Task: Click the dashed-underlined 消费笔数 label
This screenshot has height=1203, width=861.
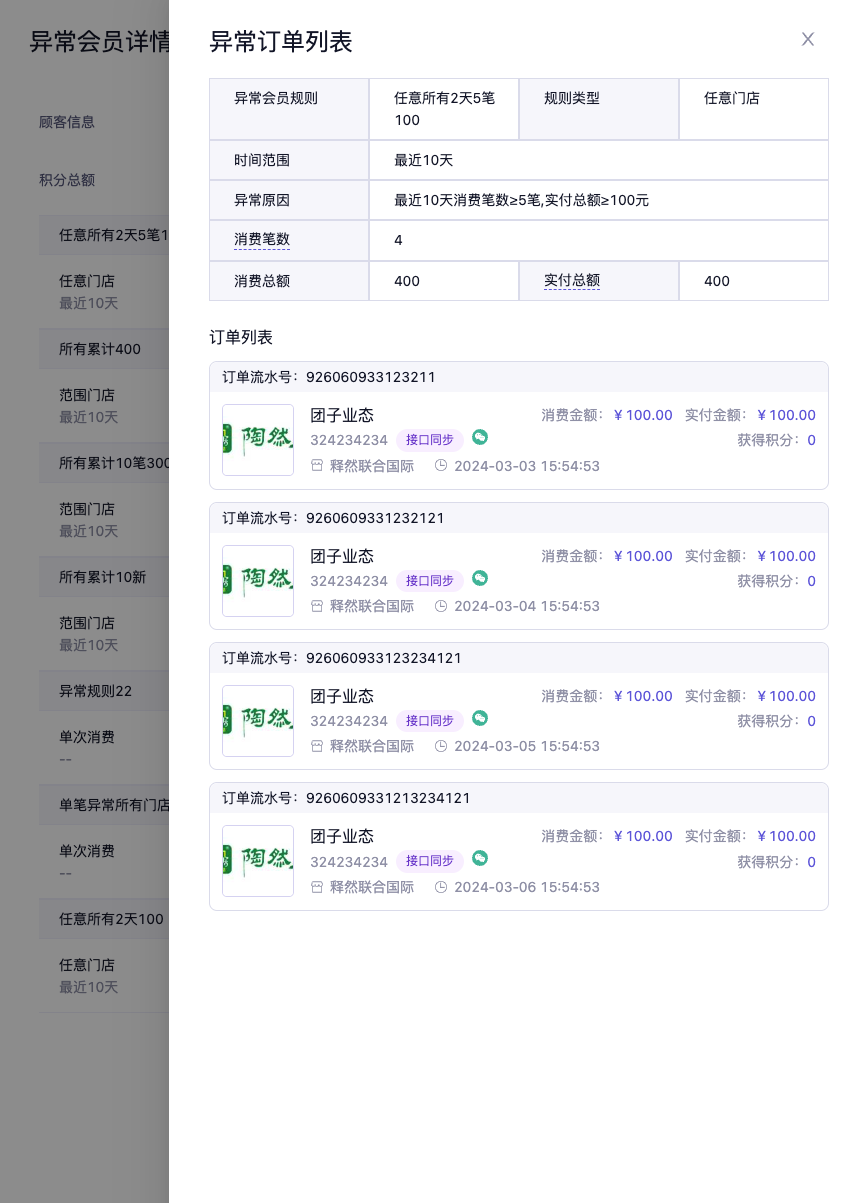Action: pos(262,240)
